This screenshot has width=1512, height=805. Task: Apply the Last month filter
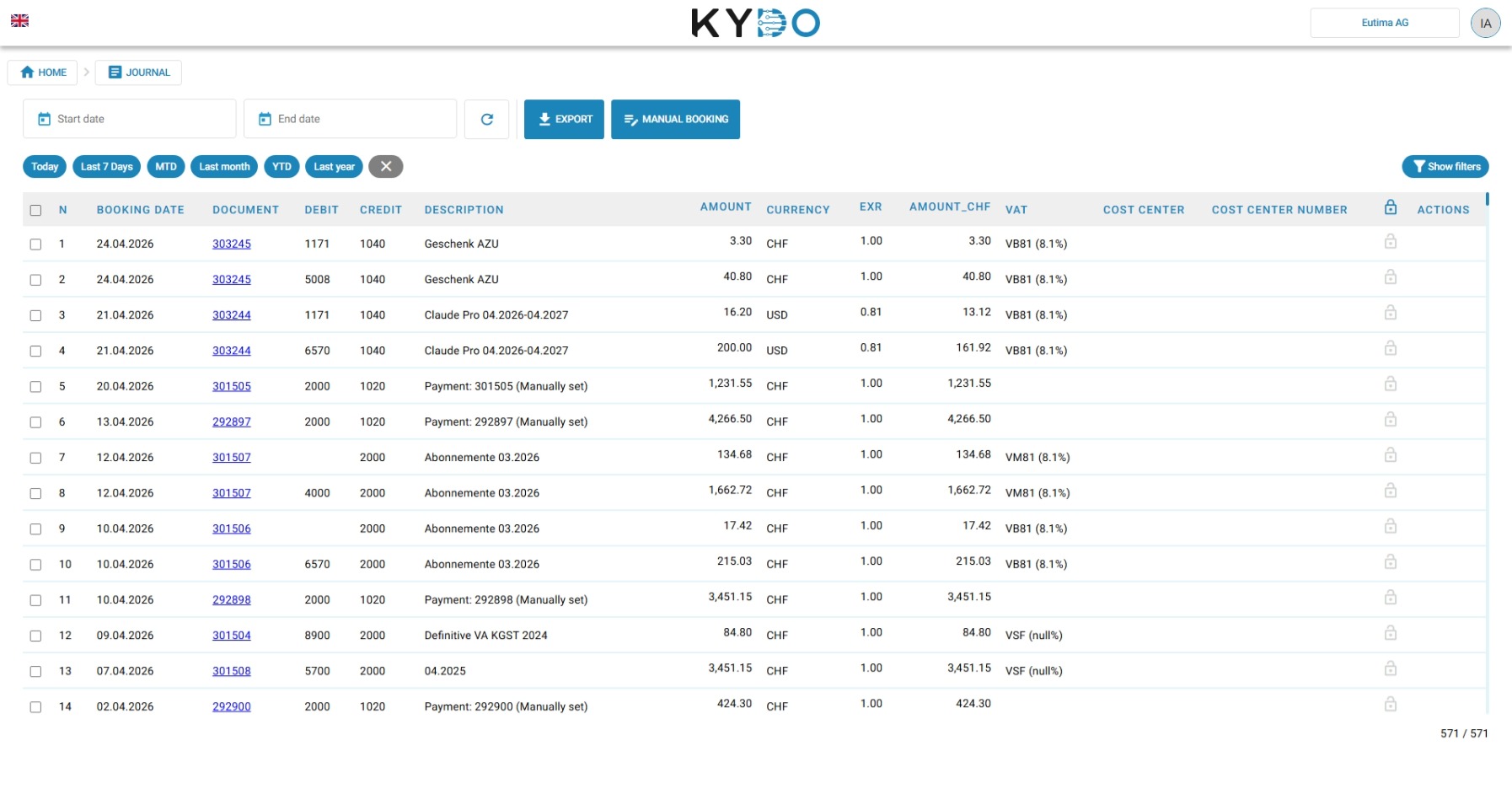224,166
